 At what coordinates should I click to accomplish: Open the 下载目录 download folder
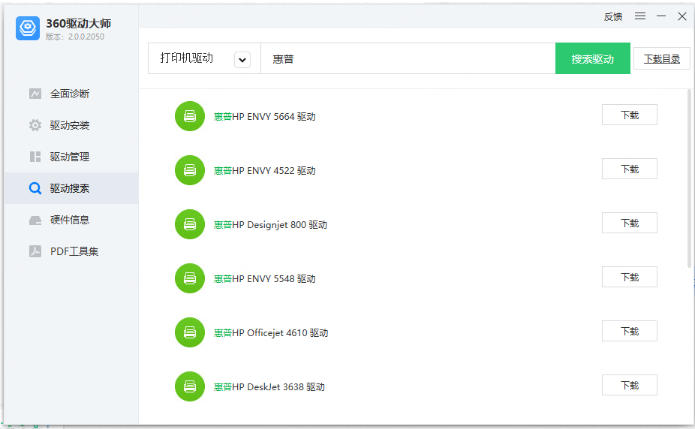(x=661, y=58)
